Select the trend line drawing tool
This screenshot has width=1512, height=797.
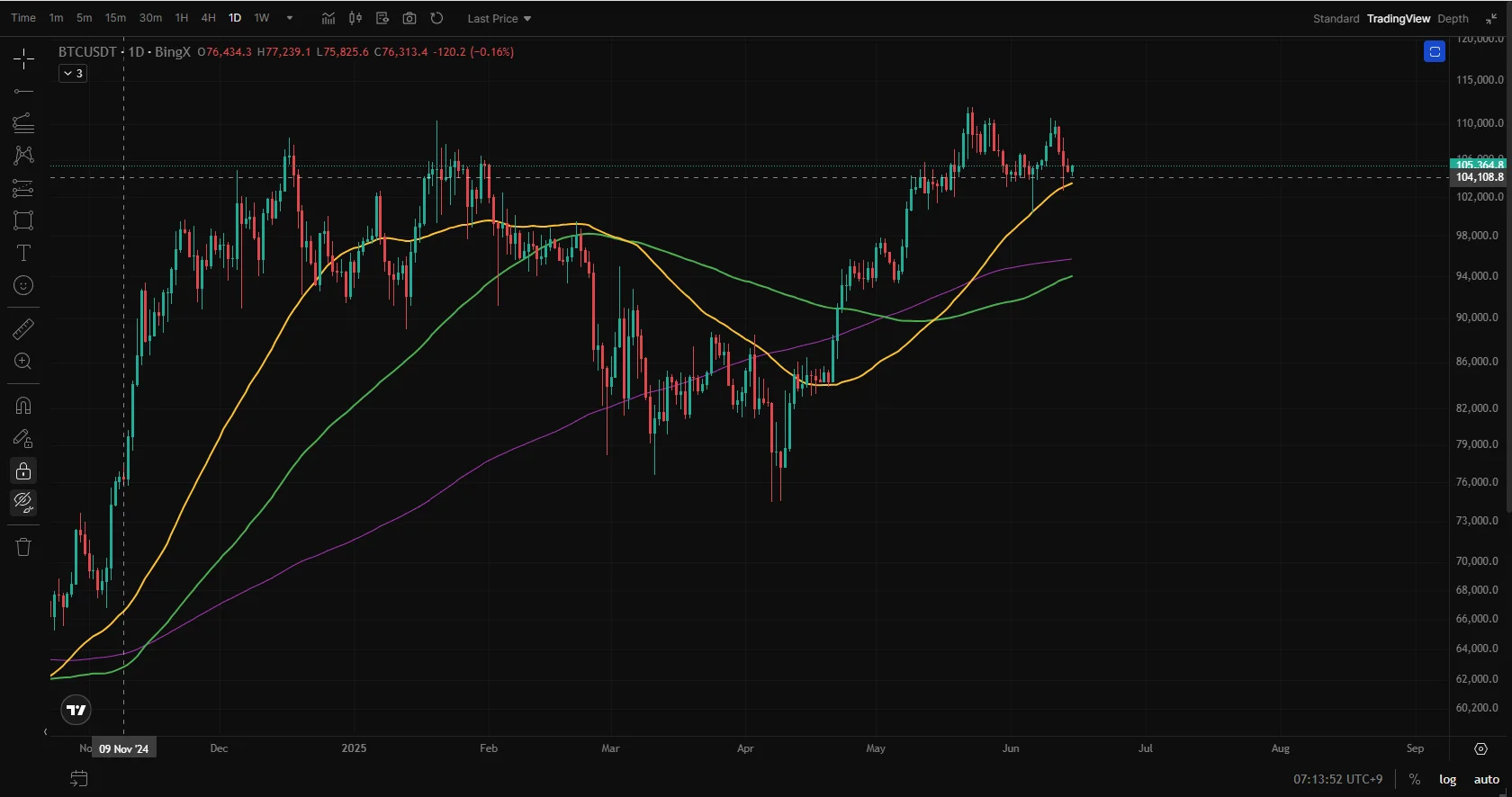pos(23,91)
